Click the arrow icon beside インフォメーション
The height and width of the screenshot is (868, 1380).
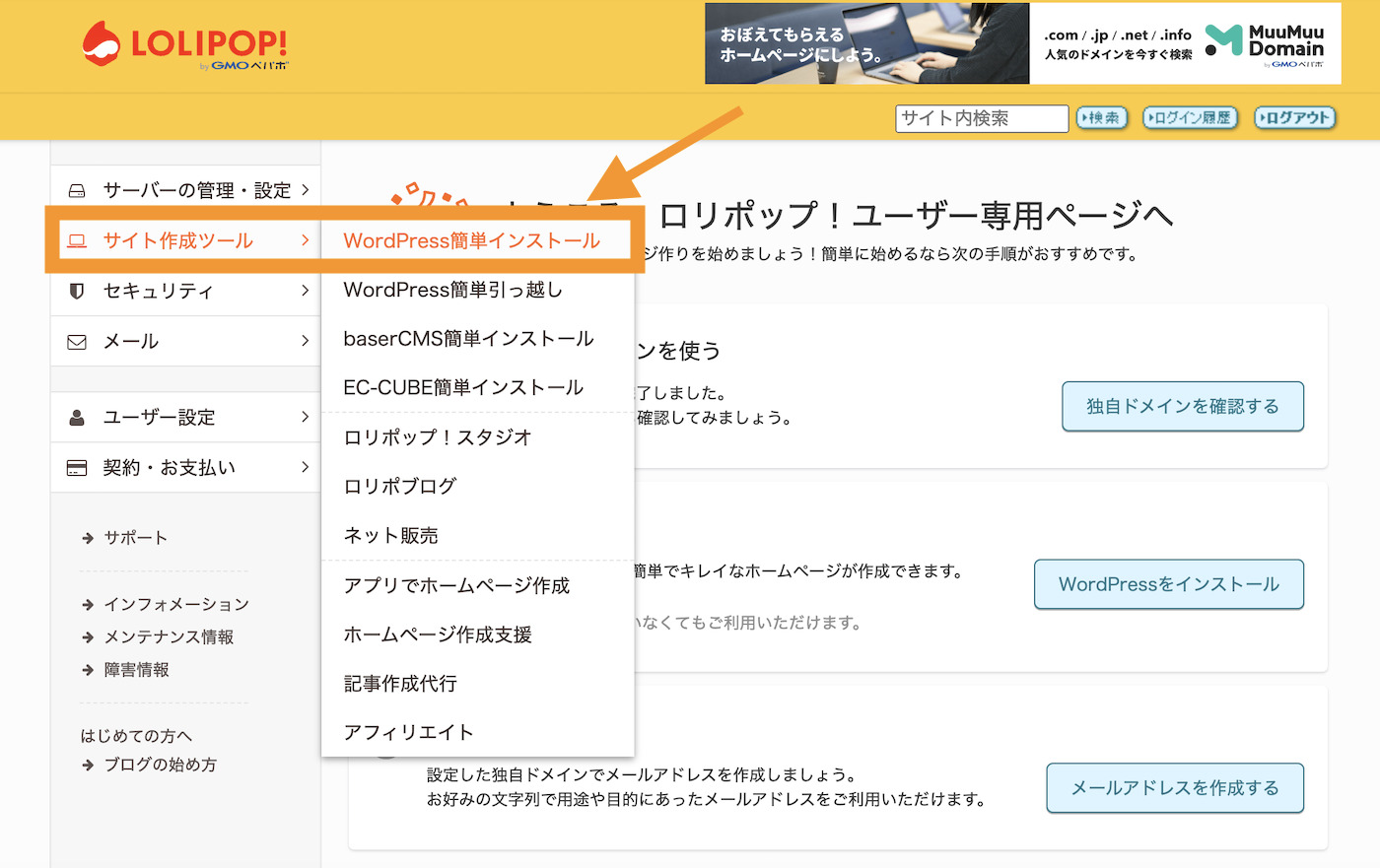[x=88, y=605]
